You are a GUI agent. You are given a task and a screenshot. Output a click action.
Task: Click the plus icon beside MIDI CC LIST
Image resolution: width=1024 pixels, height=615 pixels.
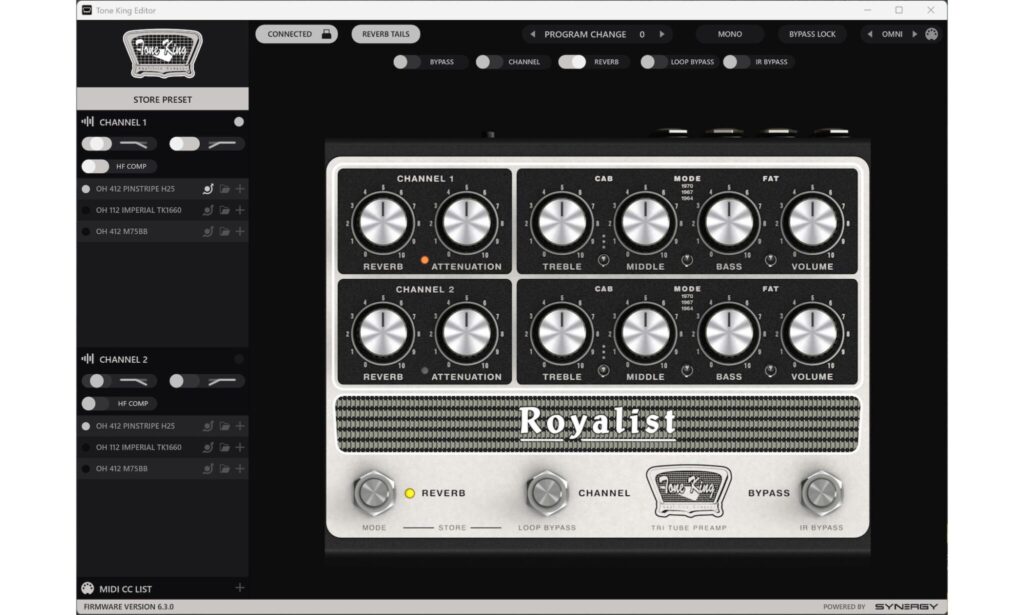pyautogui.click(x=239, y=588)
